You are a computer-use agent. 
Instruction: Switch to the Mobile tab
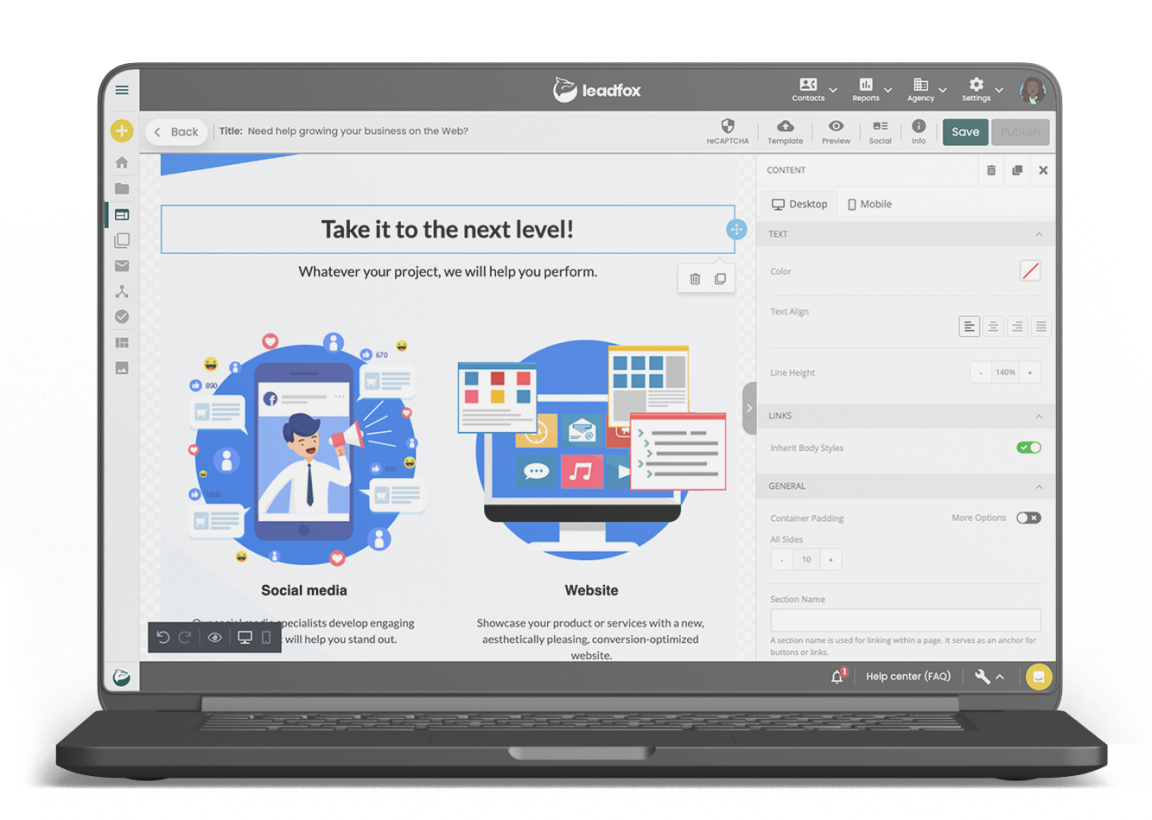pos(870,204)
